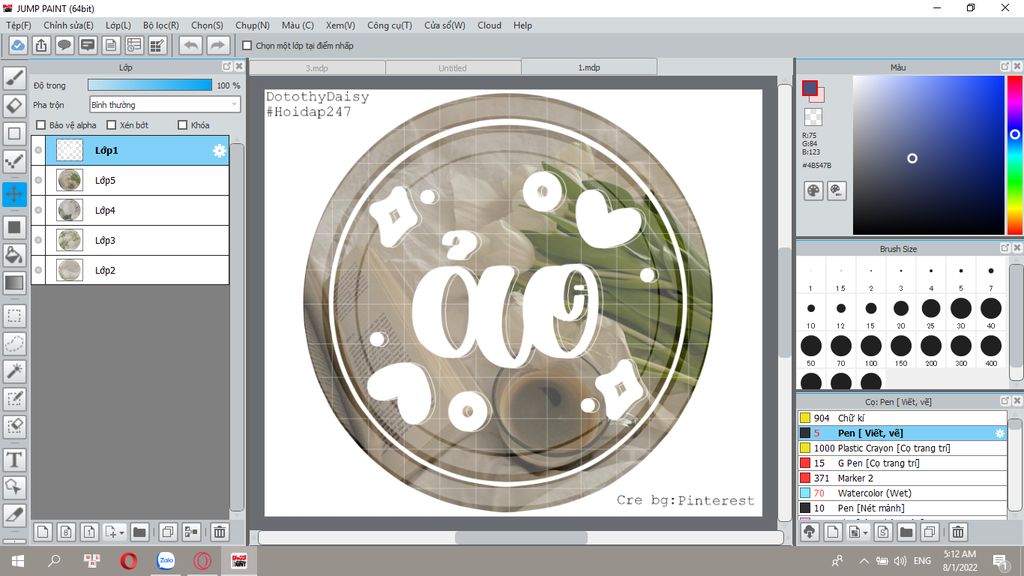
Task: Select the rectangular Selection tool
Action: tap(14, 316)
